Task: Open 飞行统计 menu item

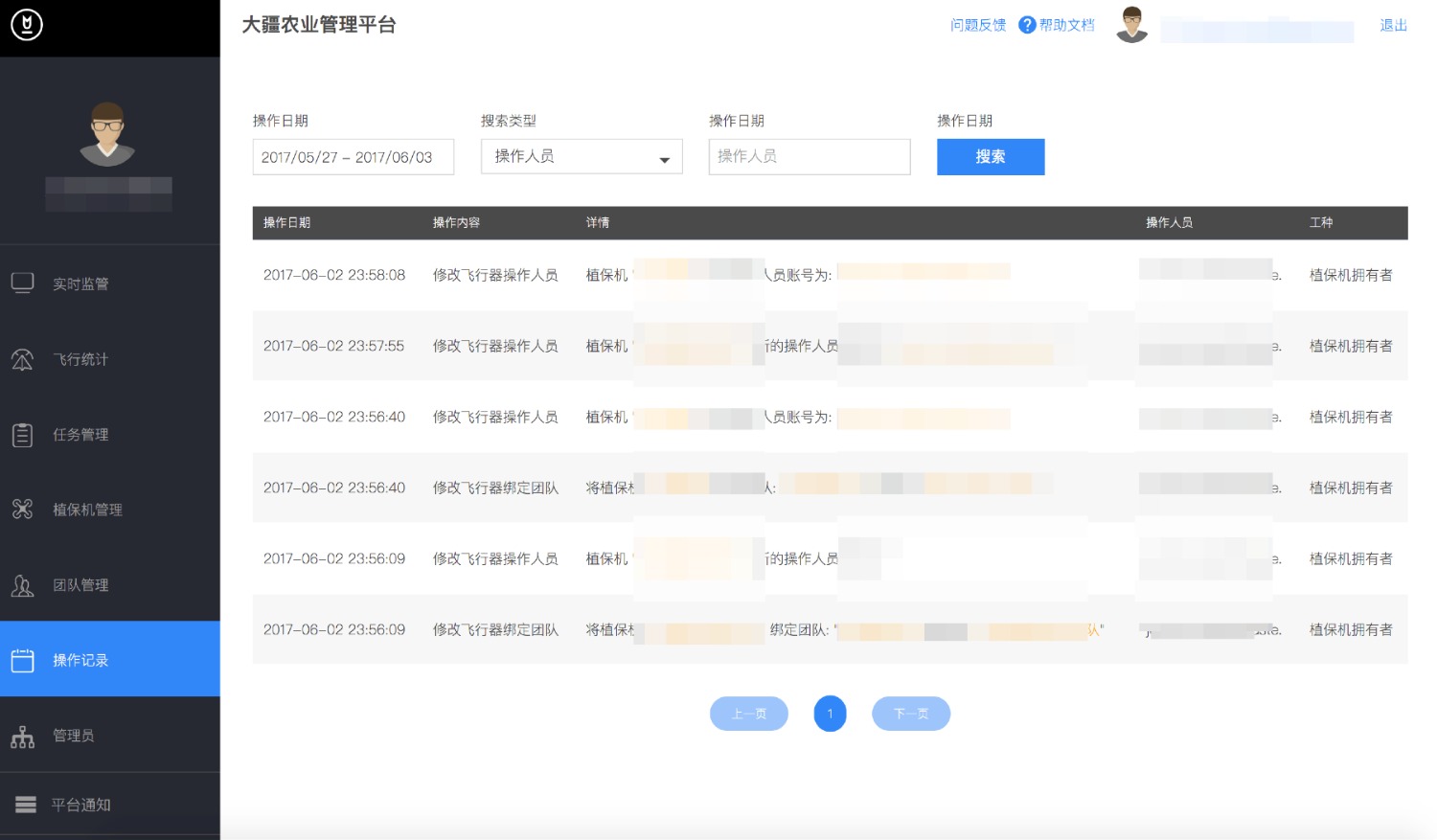Action: (x=110, y=359)
